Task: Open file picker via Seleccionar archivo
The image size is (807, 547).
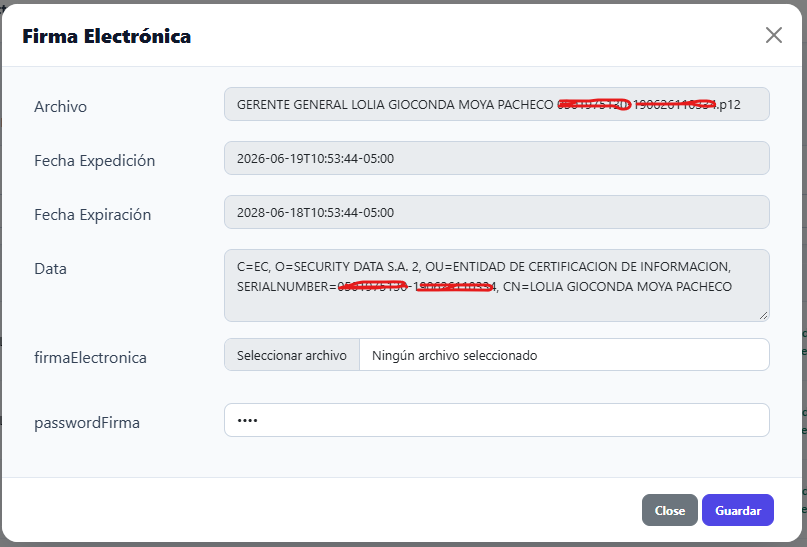Action: (292, 355)
